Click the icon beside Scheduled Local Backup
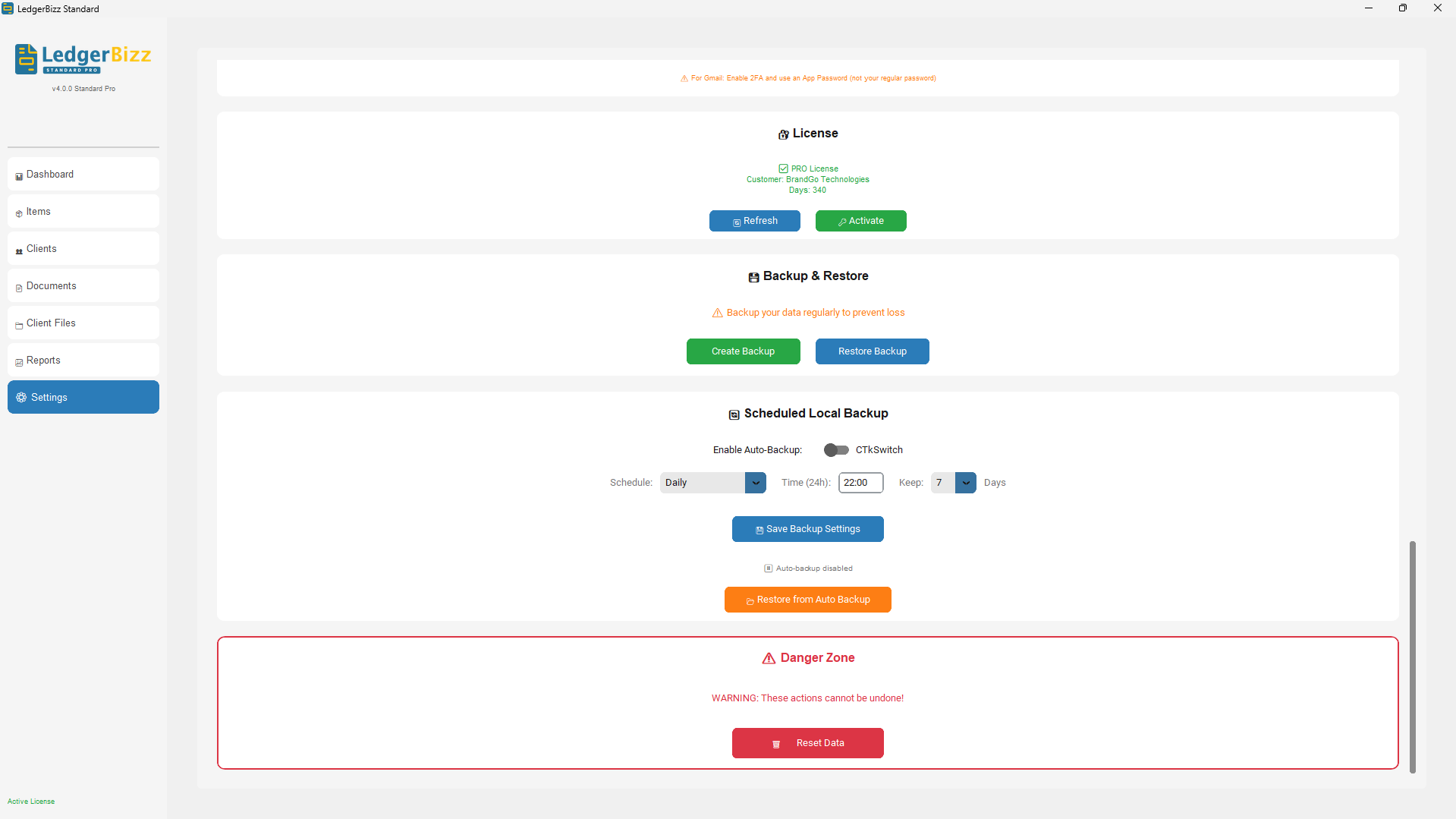Viewport: 1456px width, 819px height. coord(734,414)
